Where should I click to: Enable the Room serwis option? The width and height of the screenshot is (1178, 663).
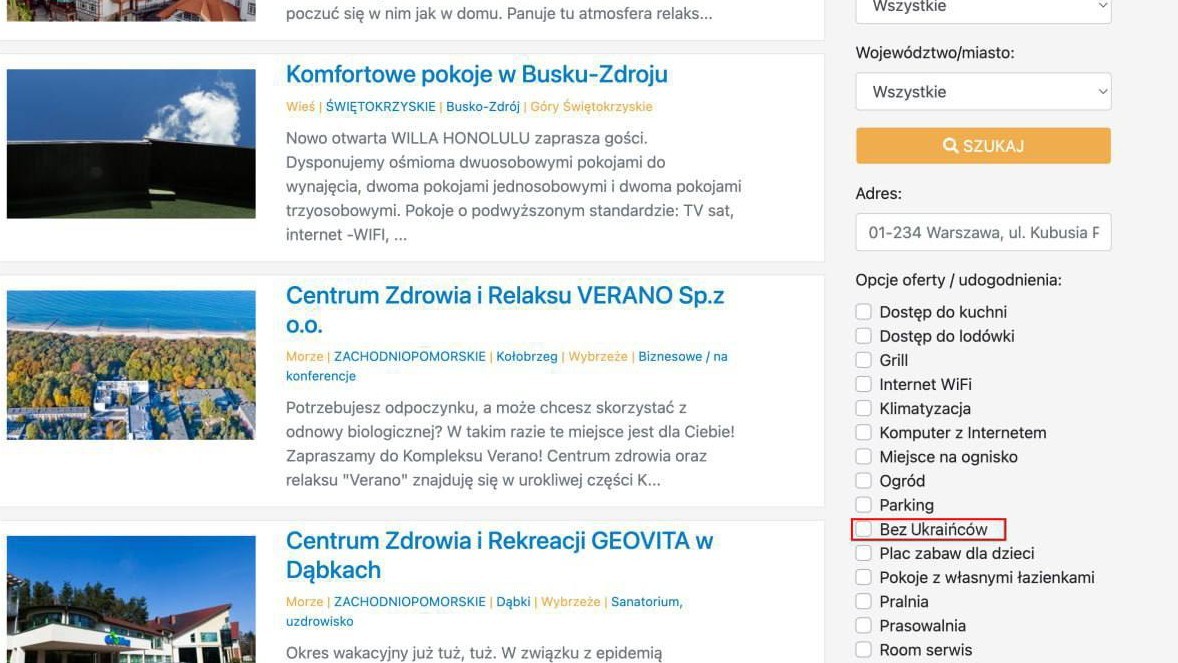[x=864, y=649]
